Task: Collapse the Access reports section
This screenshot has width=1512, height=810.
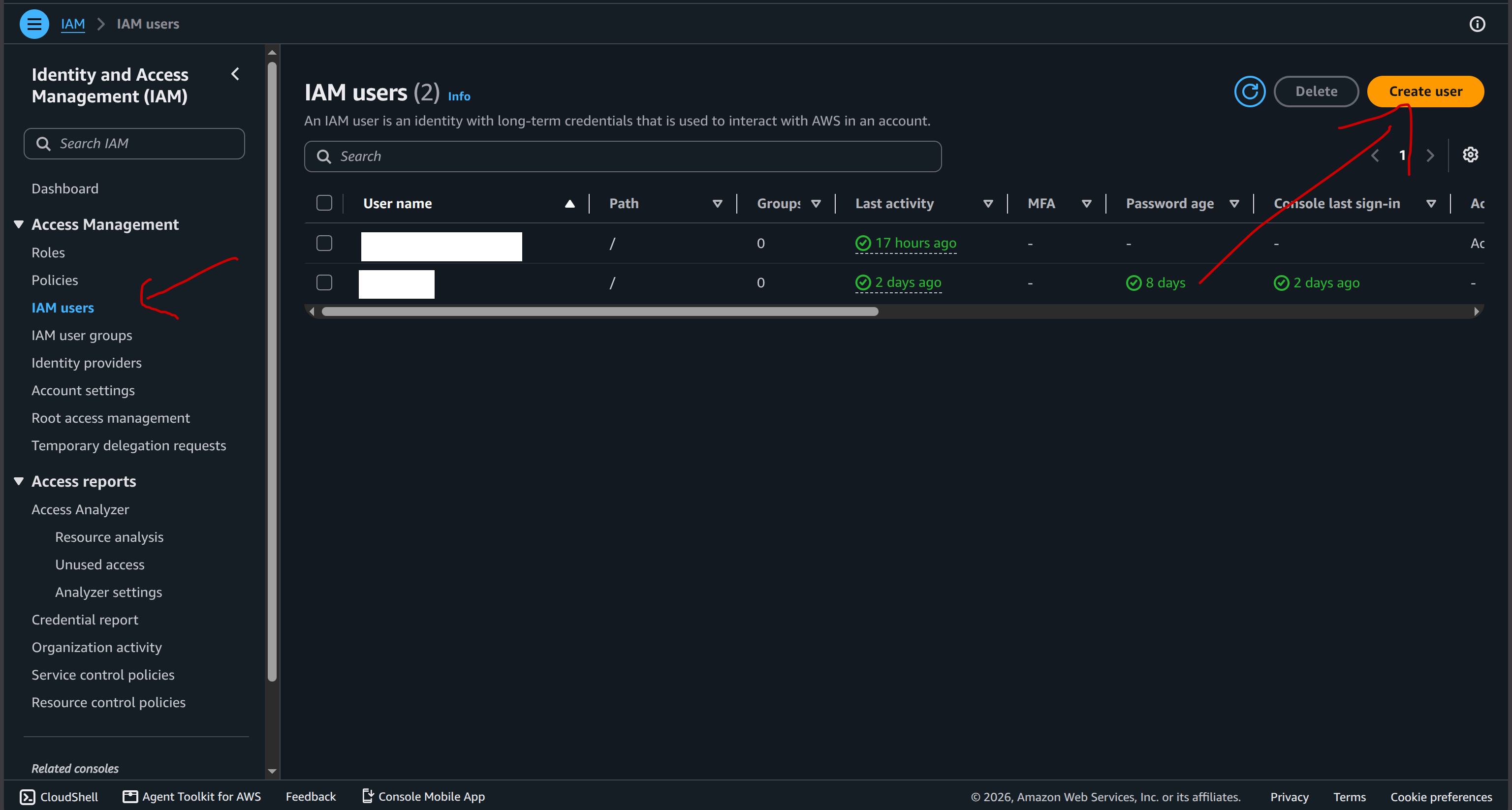Action: [19, 481]
